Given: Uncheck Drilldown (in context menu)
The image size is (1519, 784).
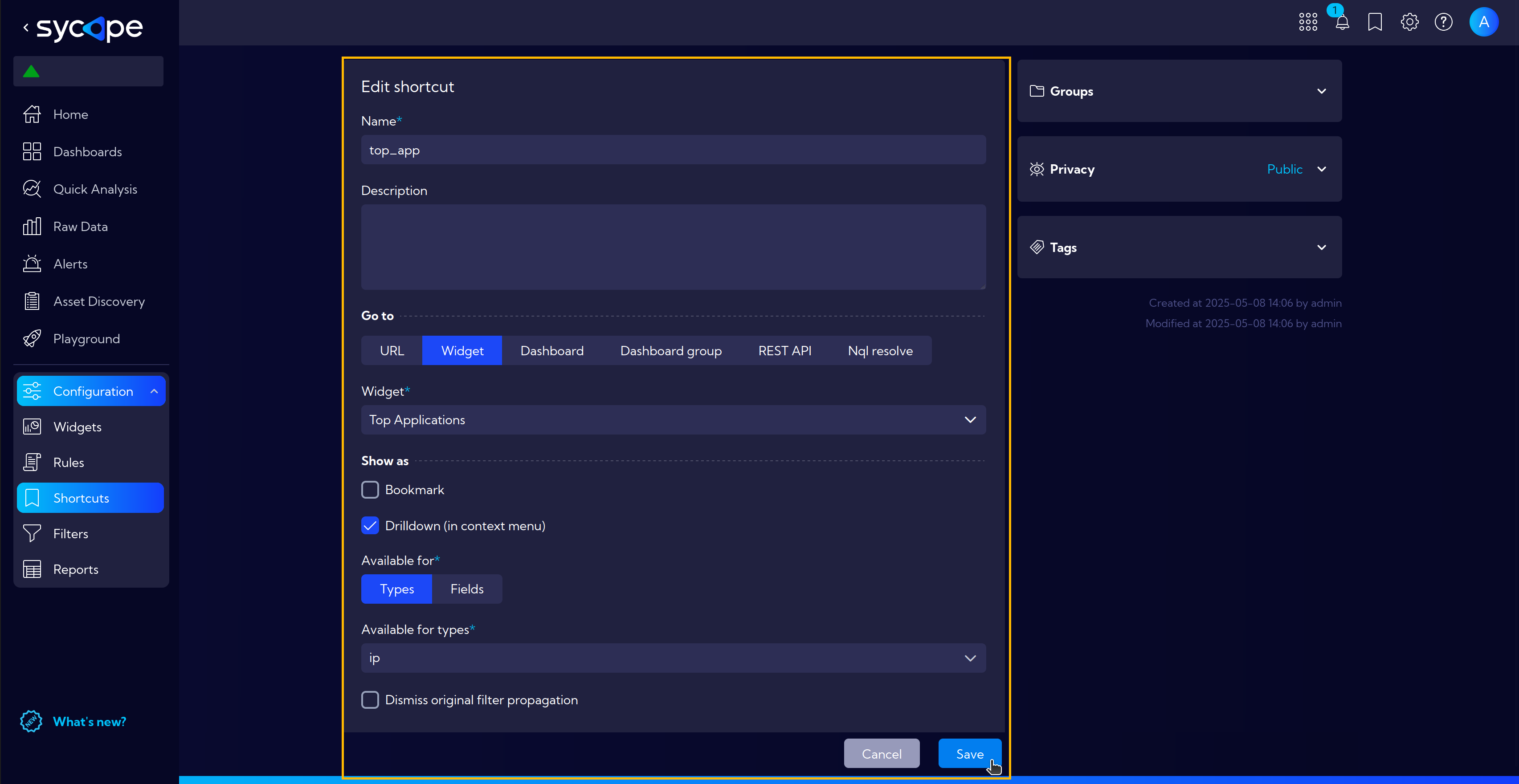Looking at the screenshot, I should point(370,526).
